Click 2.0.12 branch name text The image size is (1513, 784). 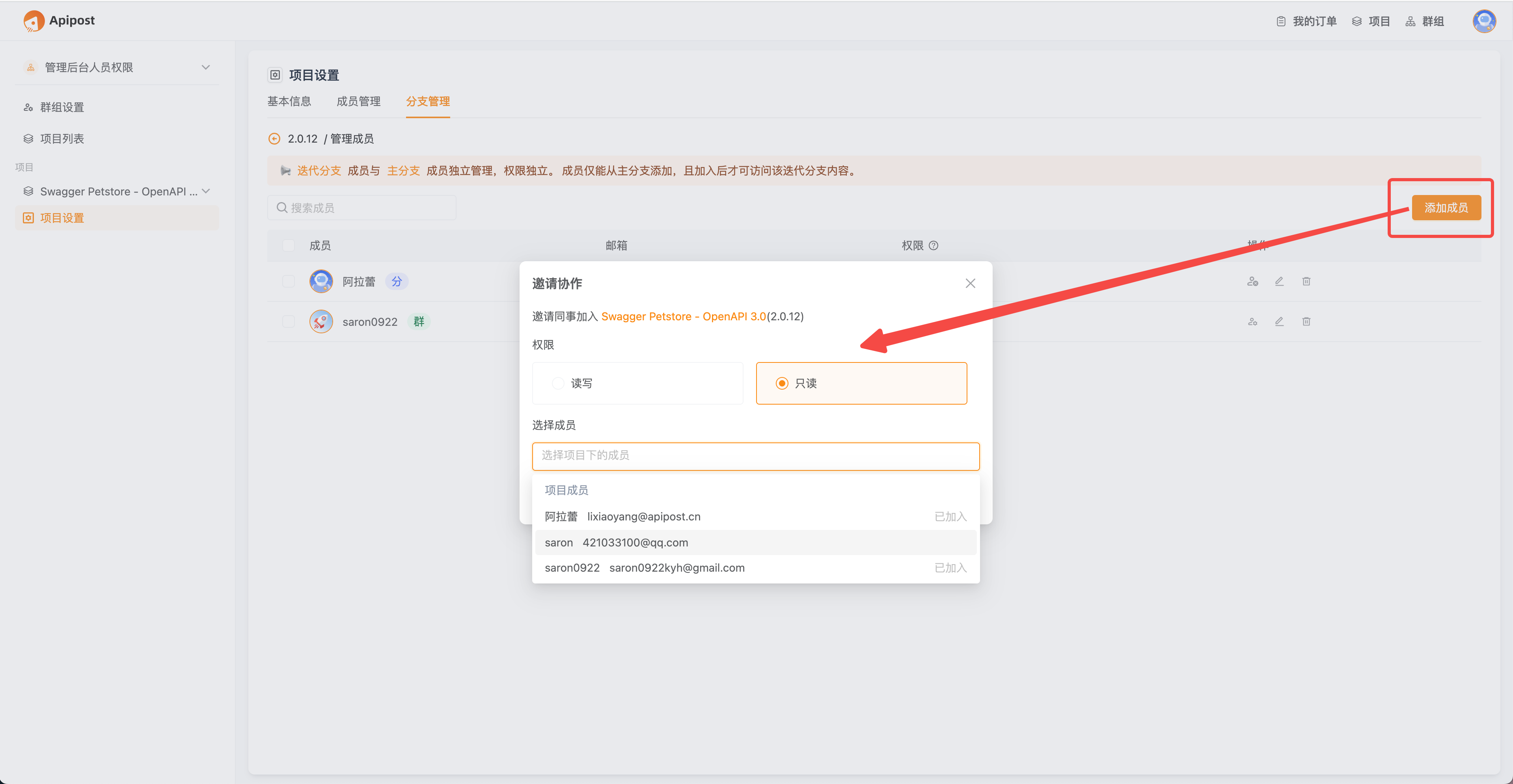pyautogui.click(x=302, y=139)
